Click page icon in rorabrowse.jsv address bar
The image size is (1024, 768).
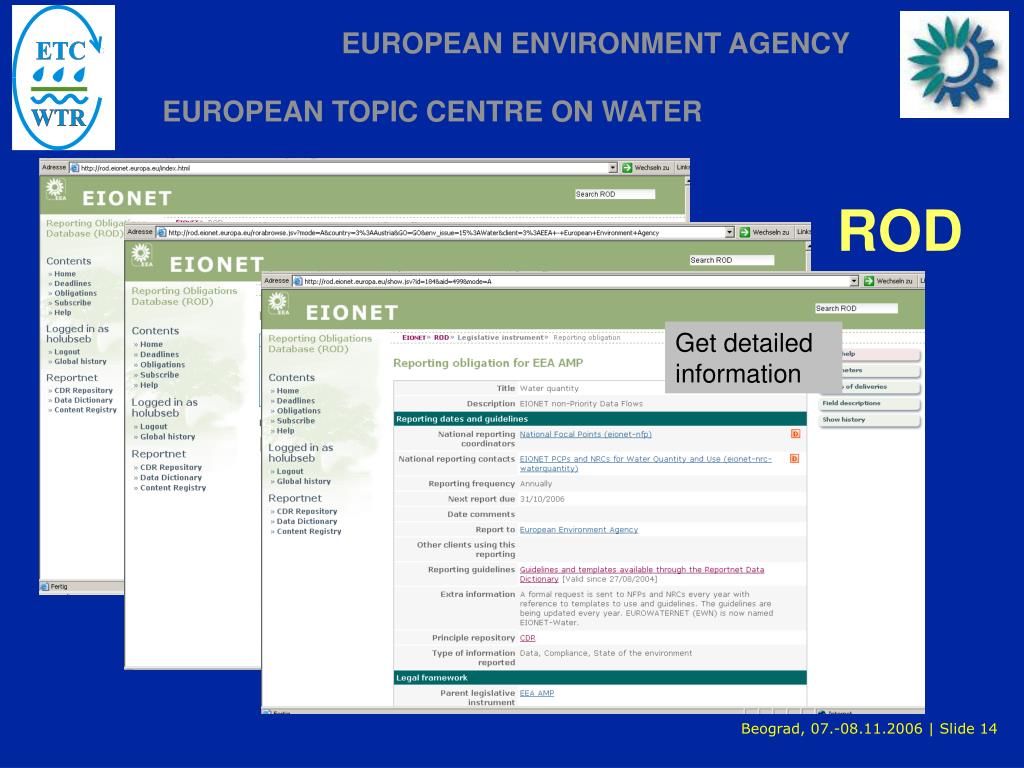point(162,232)
